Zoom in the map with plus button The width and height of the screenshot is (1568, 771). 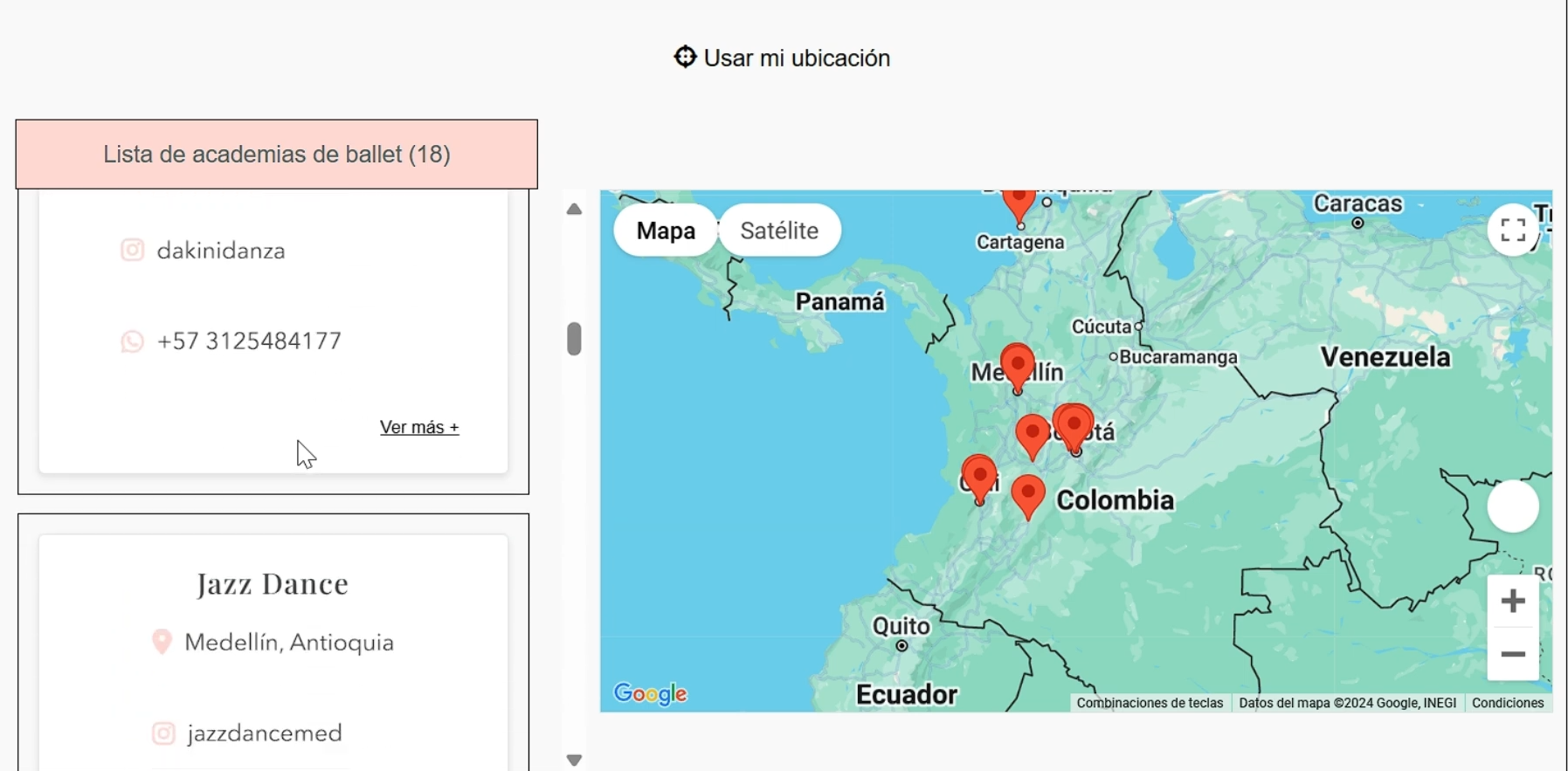pyautogui.click(x=1513, y=601)
